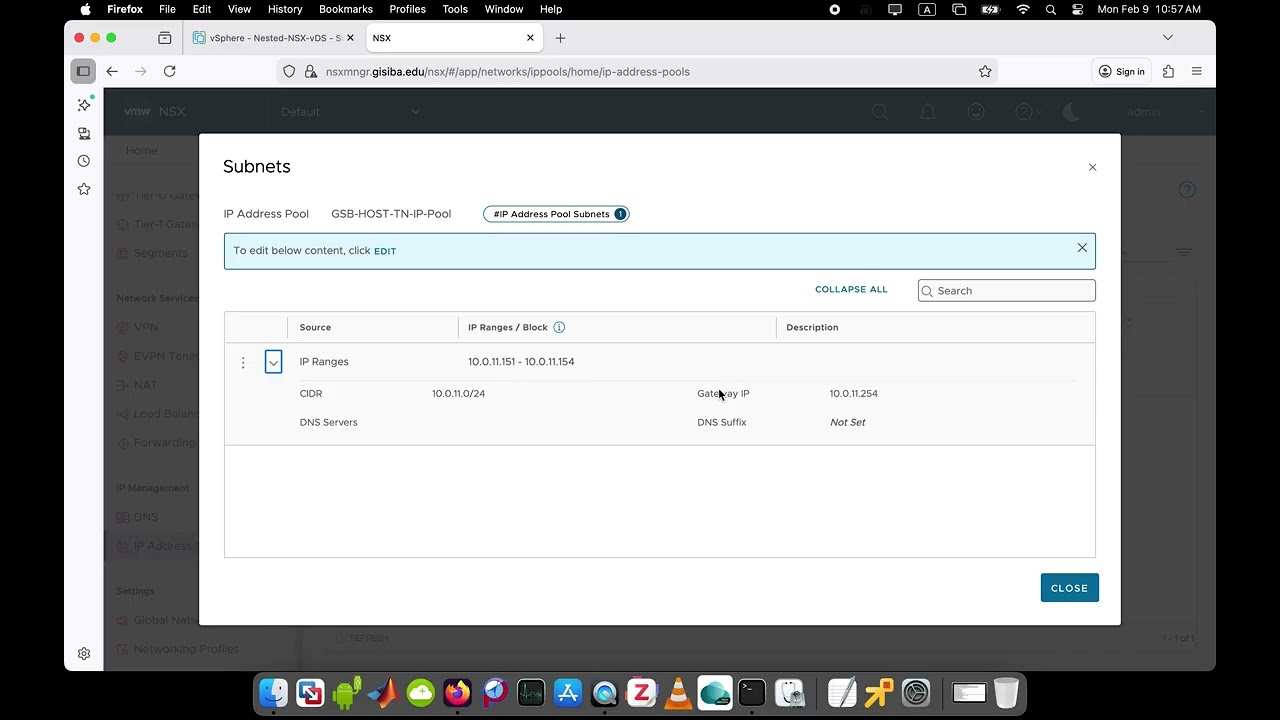
Task: Go back to the previous page
Action: 112,71
